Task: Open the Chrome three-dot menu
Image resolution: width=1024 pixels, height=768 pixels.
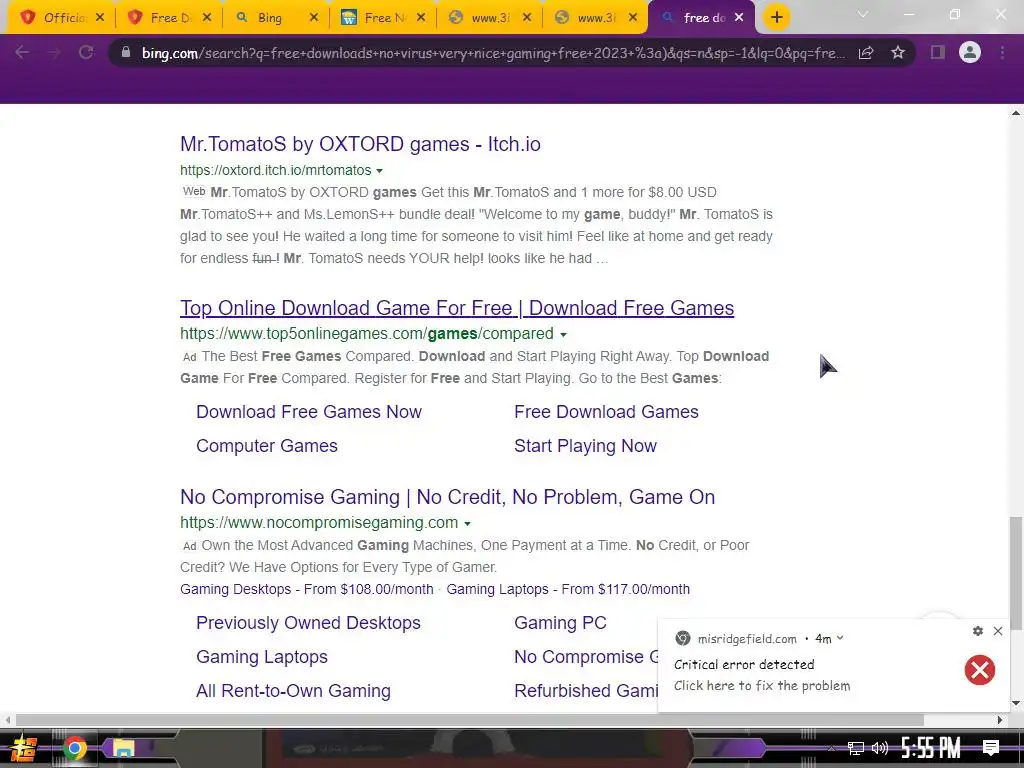Action: (1002, 52)
